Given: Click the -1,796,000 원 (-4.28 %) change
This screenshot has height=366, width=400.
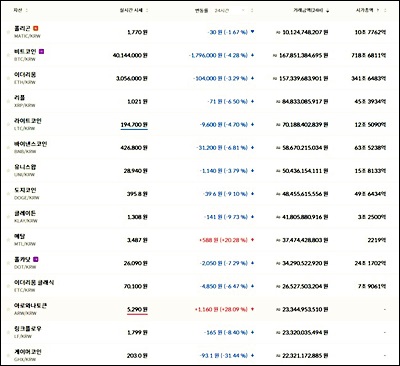Looking at the screenshot, I should pos(218,55).
